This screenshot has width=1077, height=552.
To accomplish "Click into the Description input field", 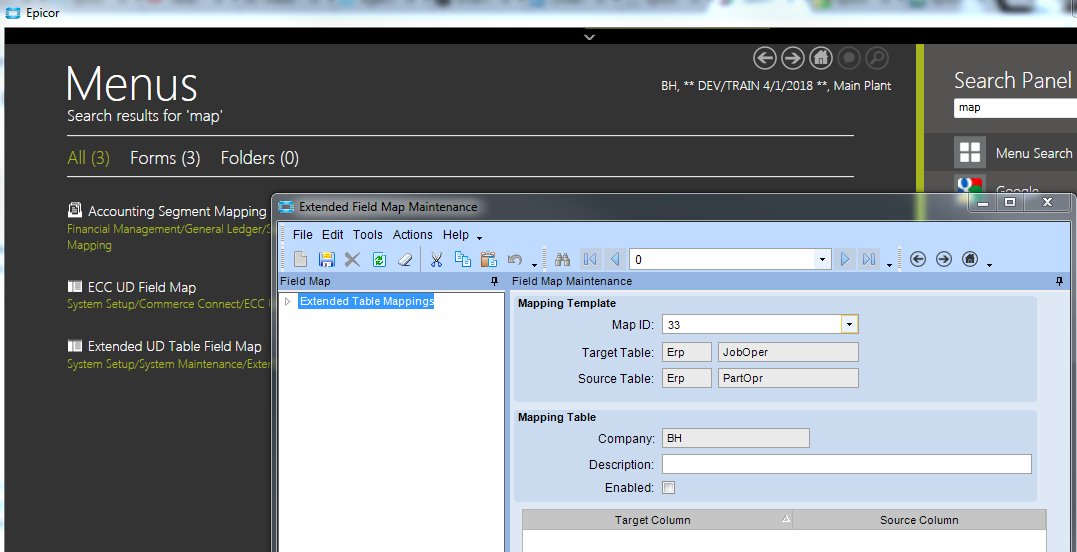I will tap(846, 464).
